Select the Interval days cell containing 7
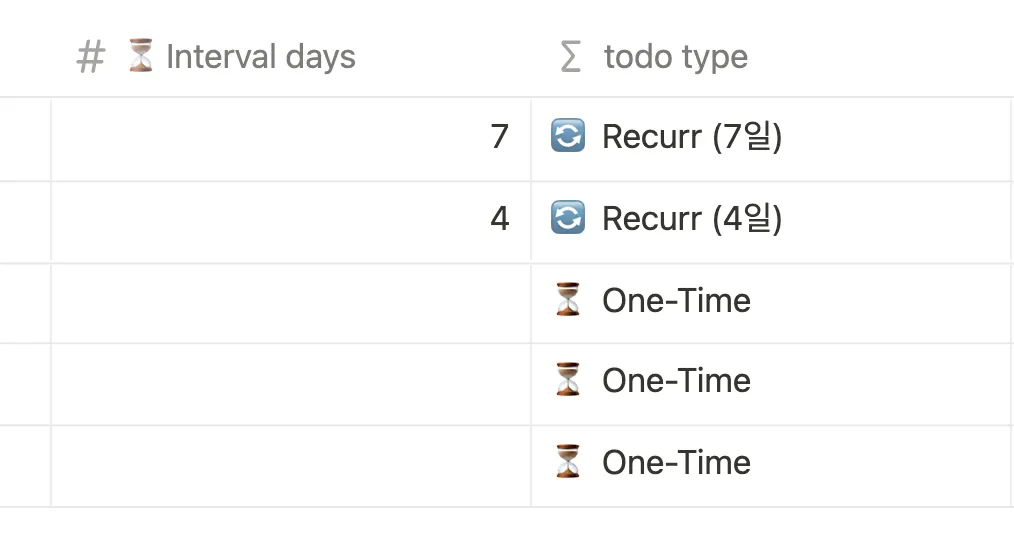 (x=290, y=137)
